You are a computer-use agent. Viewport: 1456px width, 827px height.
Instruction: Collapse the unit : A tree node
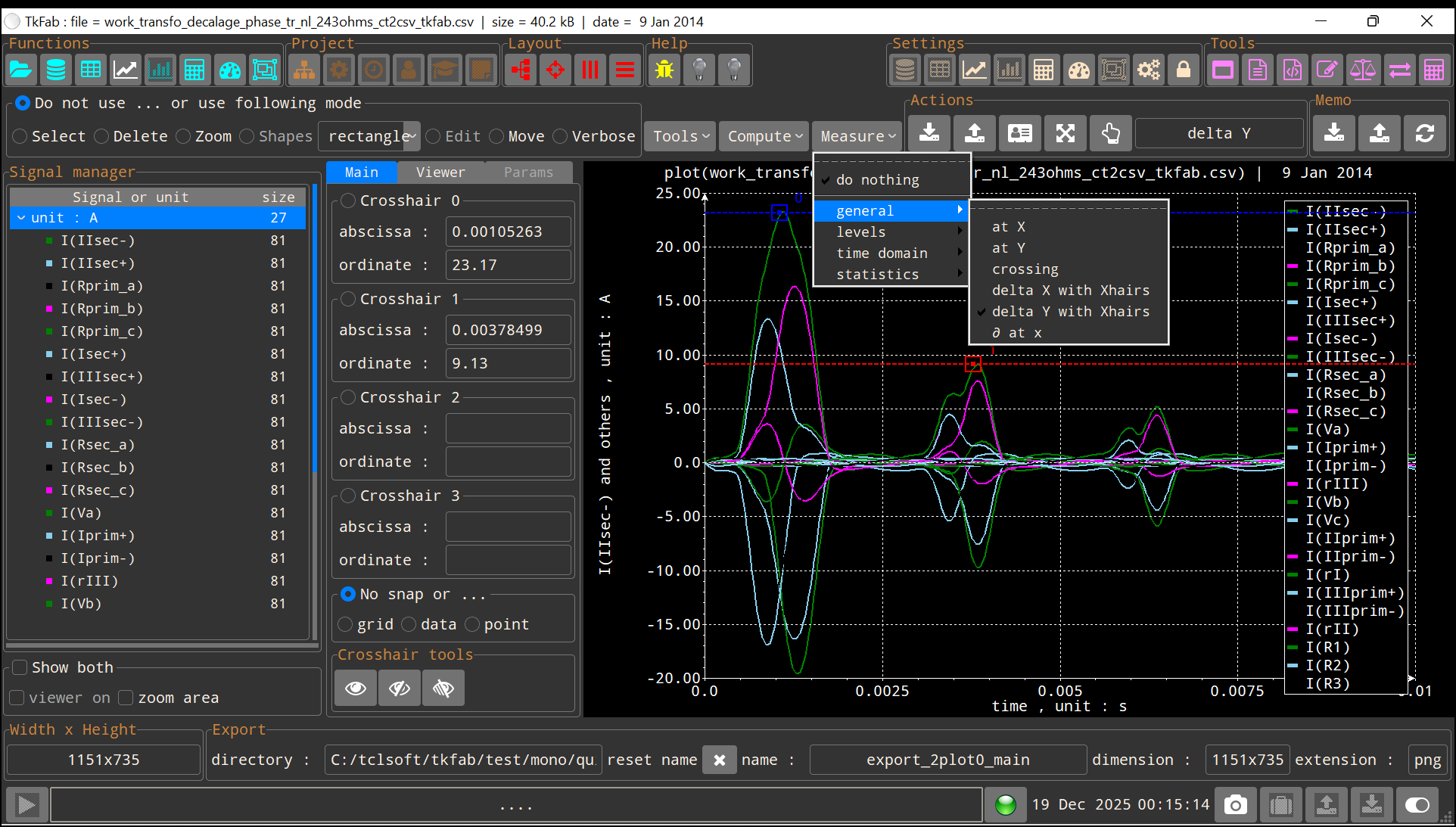click(21, 218)
